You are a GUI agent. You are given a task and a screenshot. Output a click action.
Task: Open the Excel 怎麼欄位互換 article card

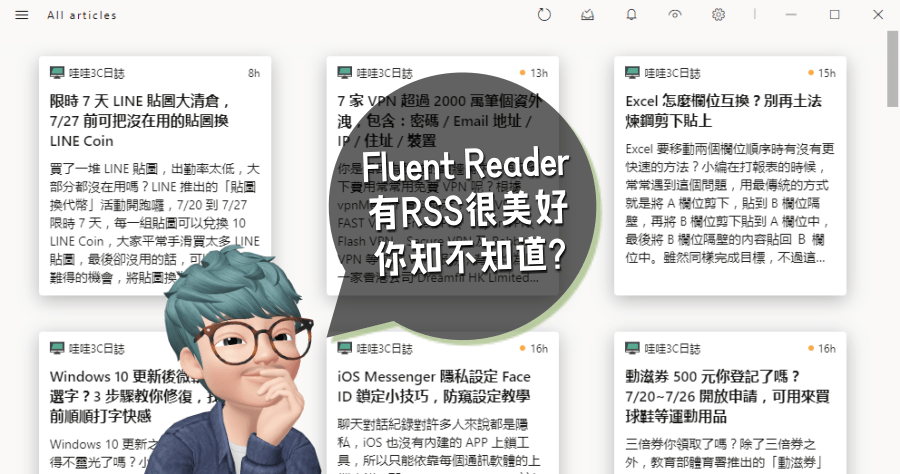(x=730, y=176)
